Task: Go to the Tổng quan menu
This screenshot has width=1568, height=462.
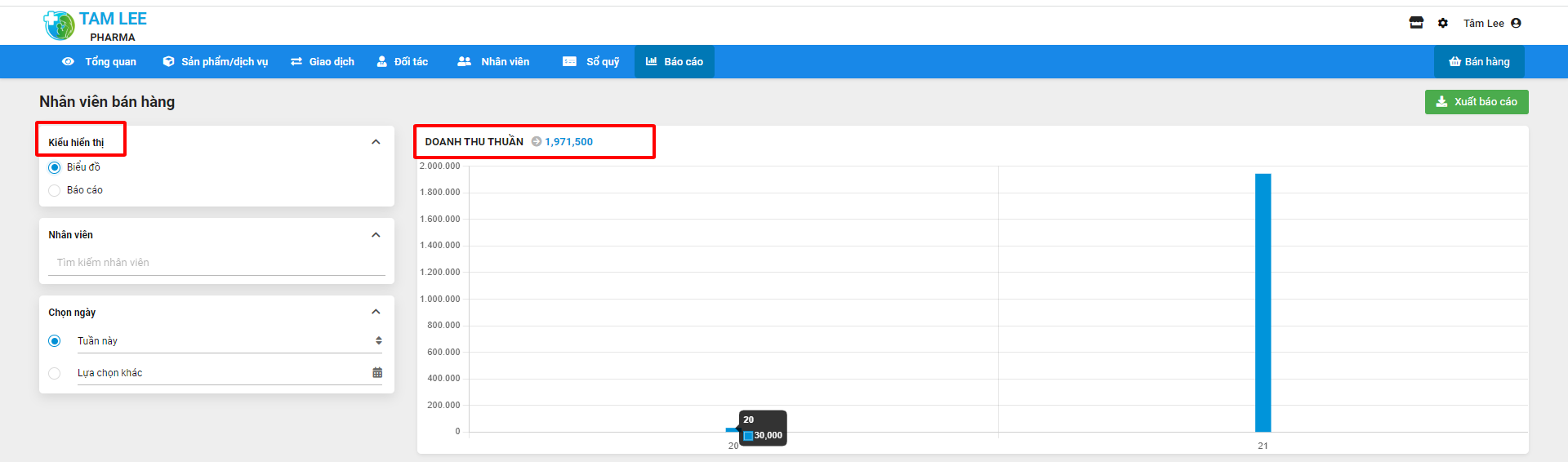Action: pyautogui.click(x=100, y=62)
